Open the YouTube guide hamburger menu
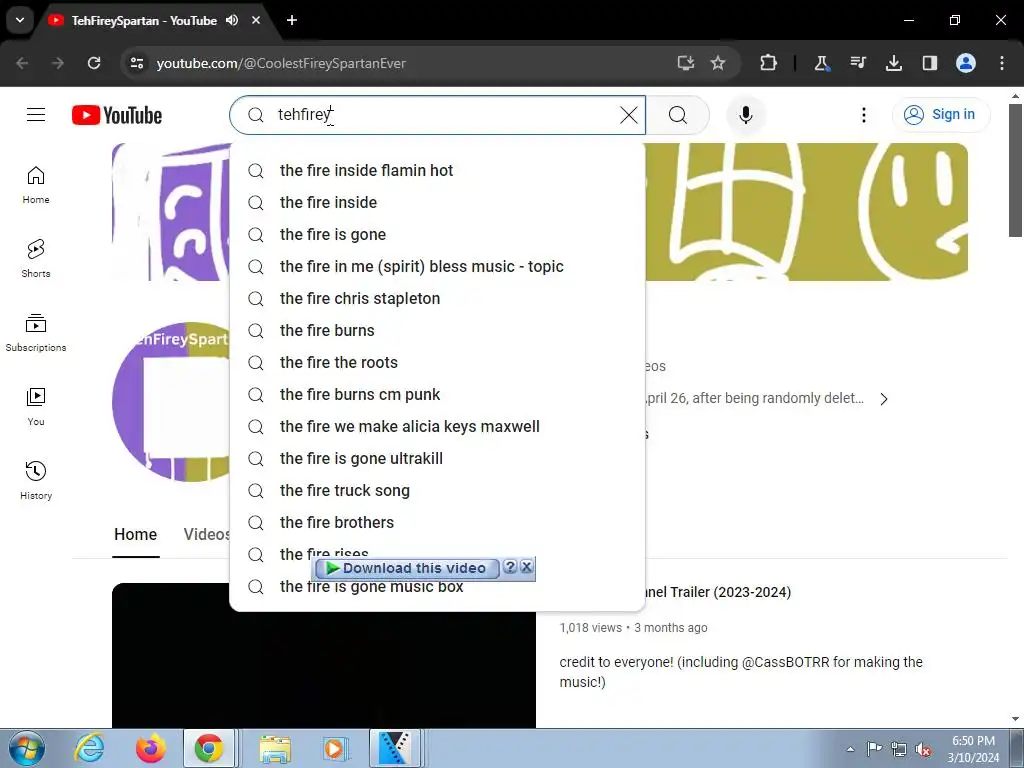This screenshot has width=1024, height=768. 36,115
